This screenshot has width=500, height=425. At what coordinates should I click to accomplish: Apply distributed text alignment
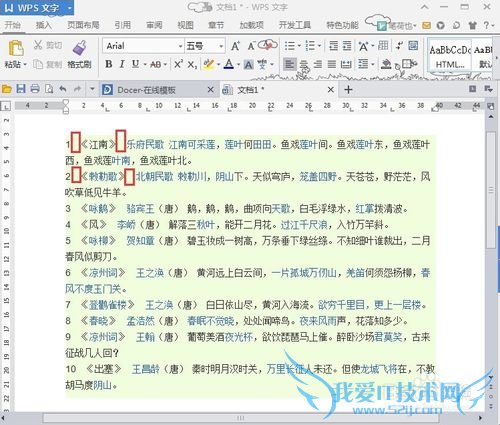346,64
